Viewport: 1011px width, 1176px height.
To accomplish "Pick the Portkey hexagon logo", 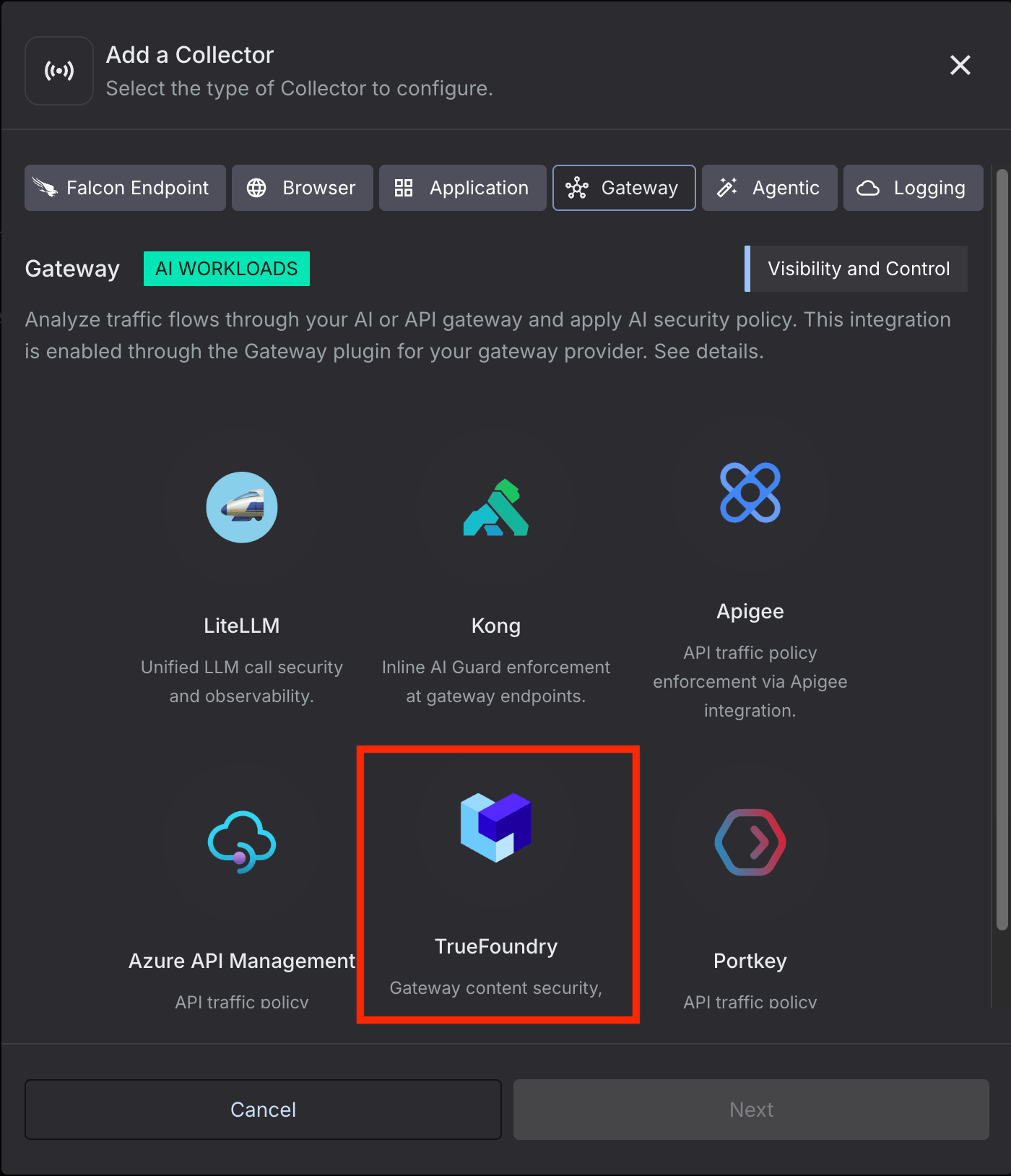I will 750,842.
